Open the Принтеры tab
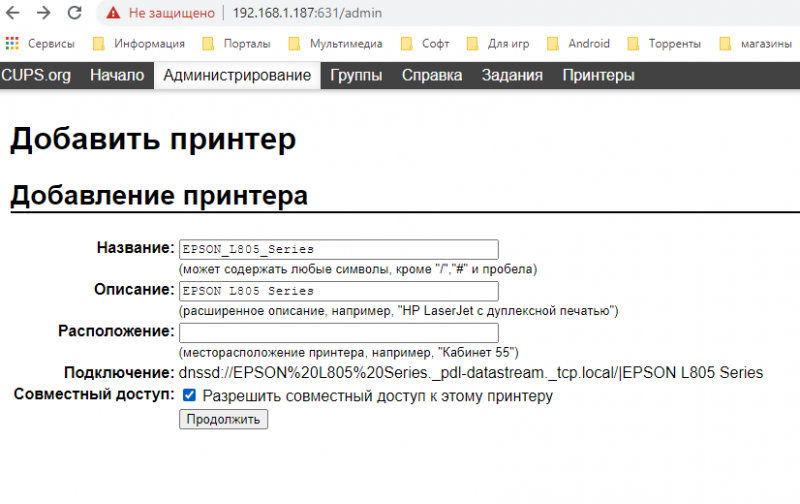The width and height of the screenshot is (800, 504). [598, 75]
